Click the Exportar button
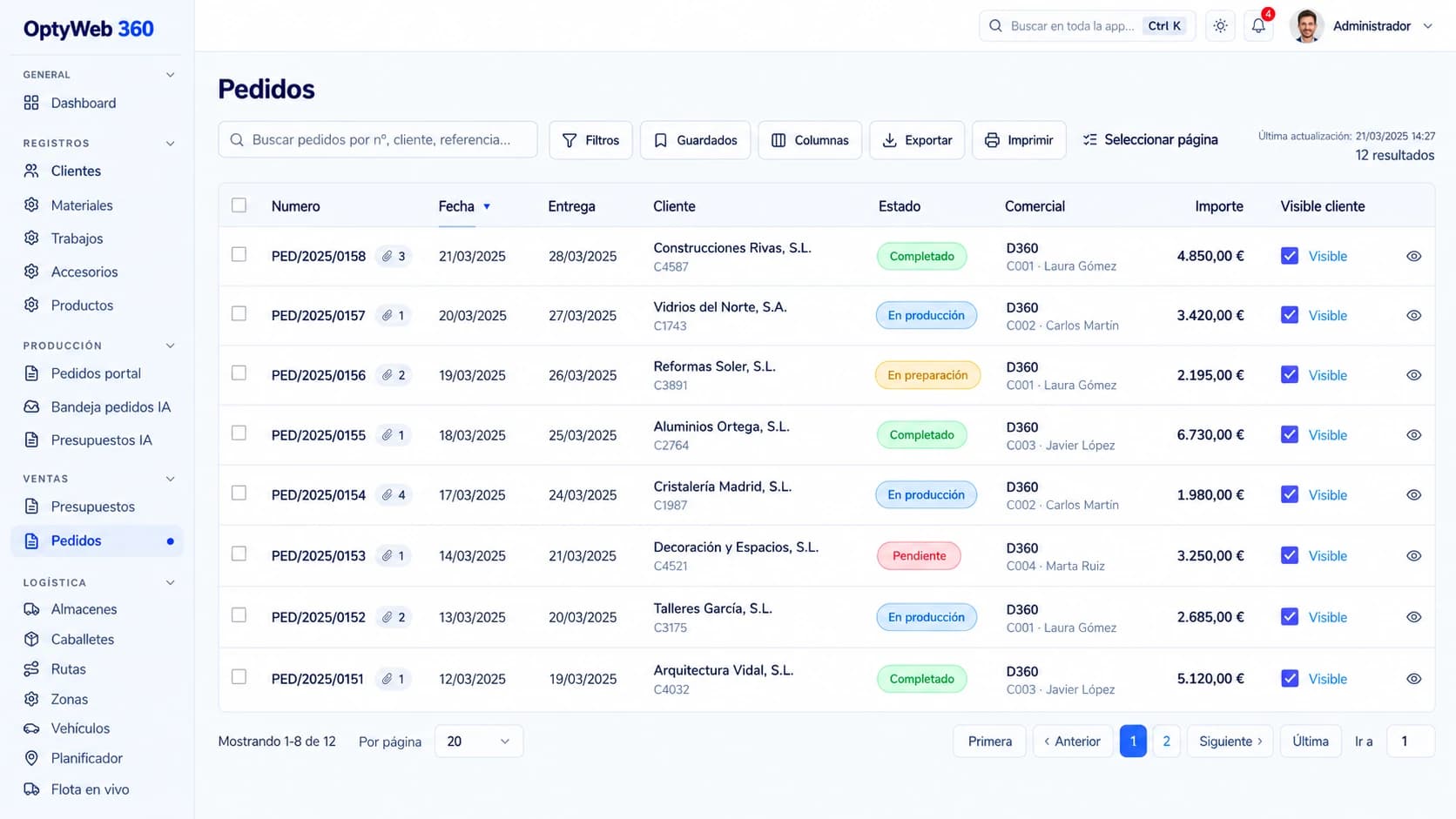Screen dimensions: 1456x819 coord(917,140)
